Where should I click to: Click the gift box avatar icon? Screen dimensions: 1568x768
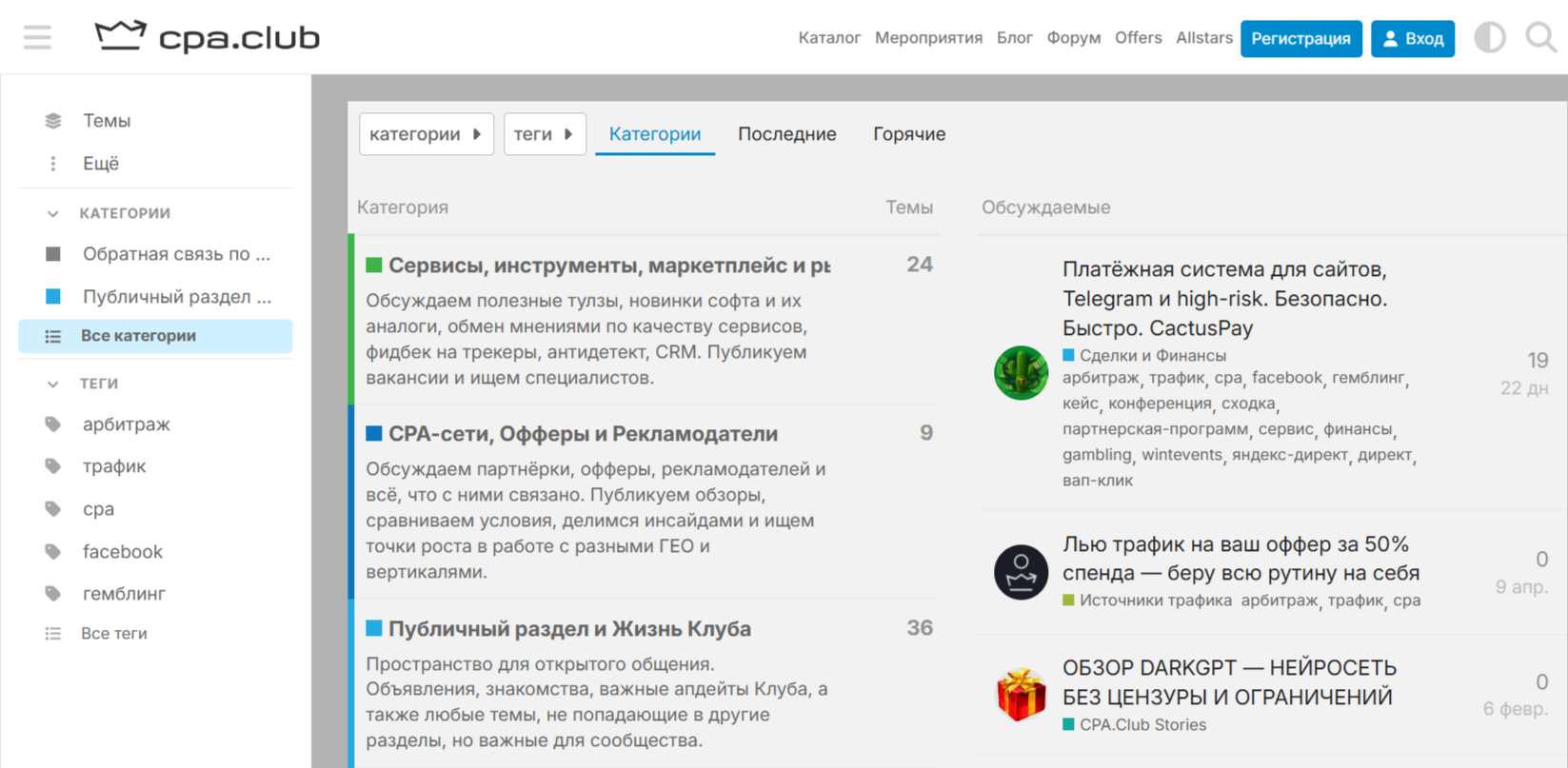pos(1021,695)
